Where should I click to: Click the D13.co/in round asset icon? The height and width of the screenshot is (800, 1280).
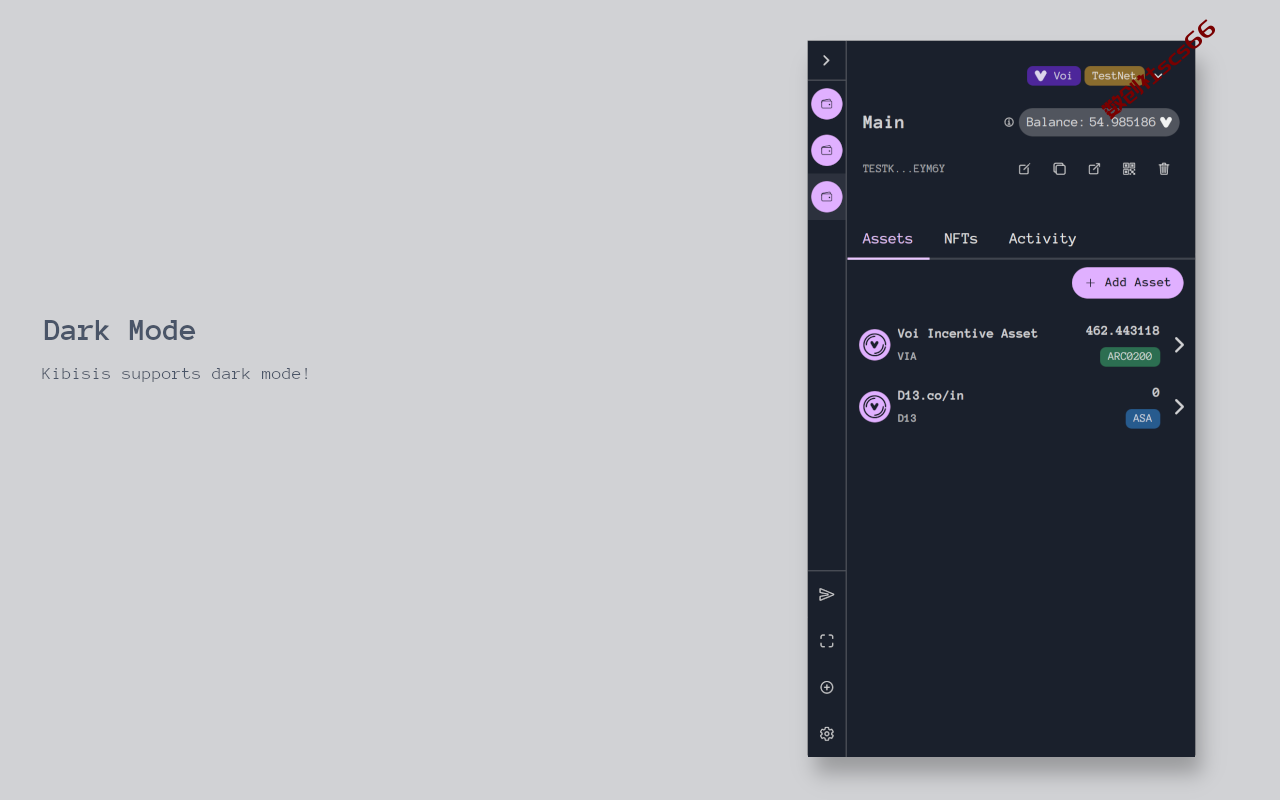(875, 407)
